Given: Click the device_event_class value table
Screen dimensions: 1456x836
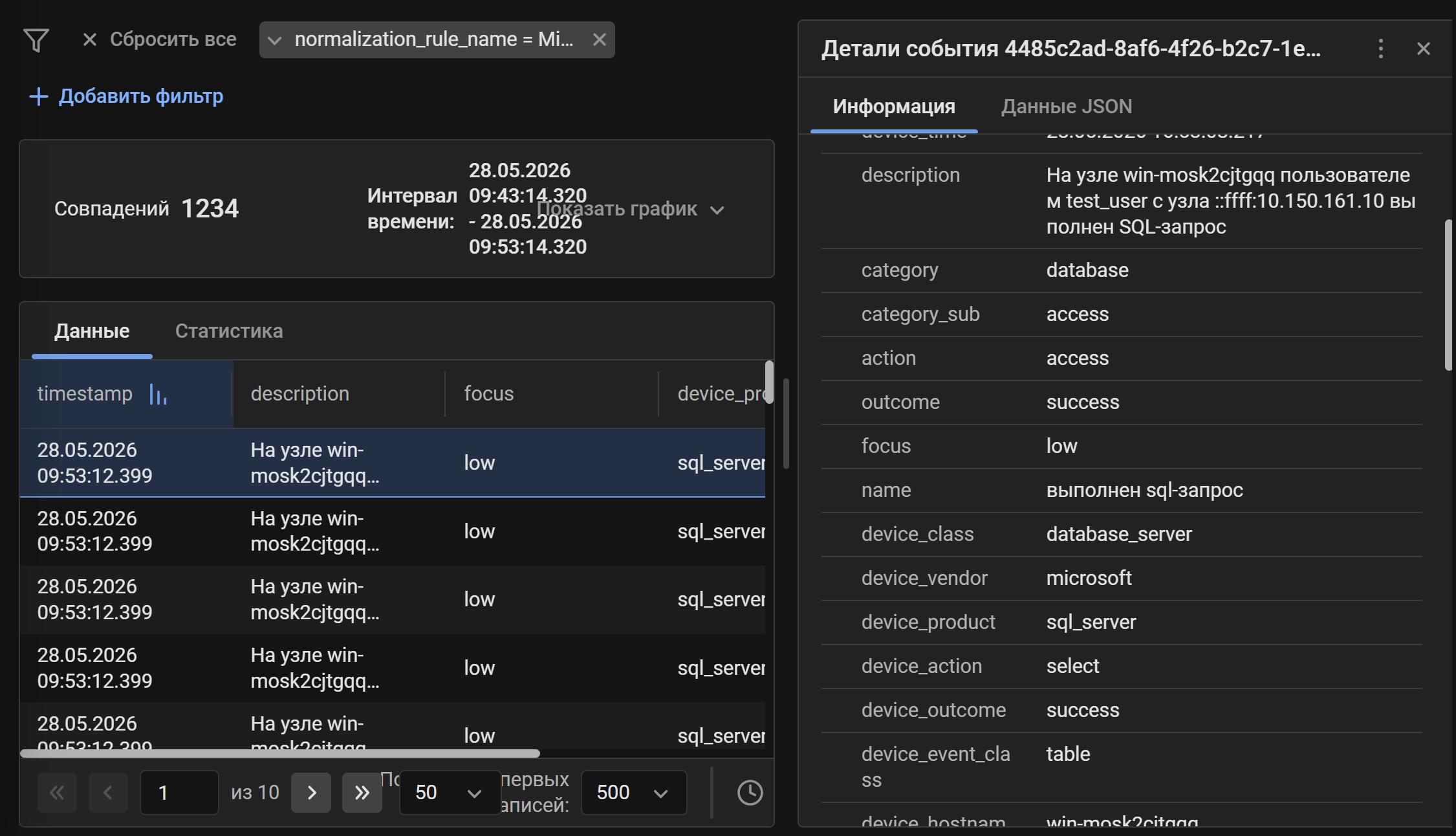Looking at the screenshot, I should pyautogui.click(x=1069, y=754).
